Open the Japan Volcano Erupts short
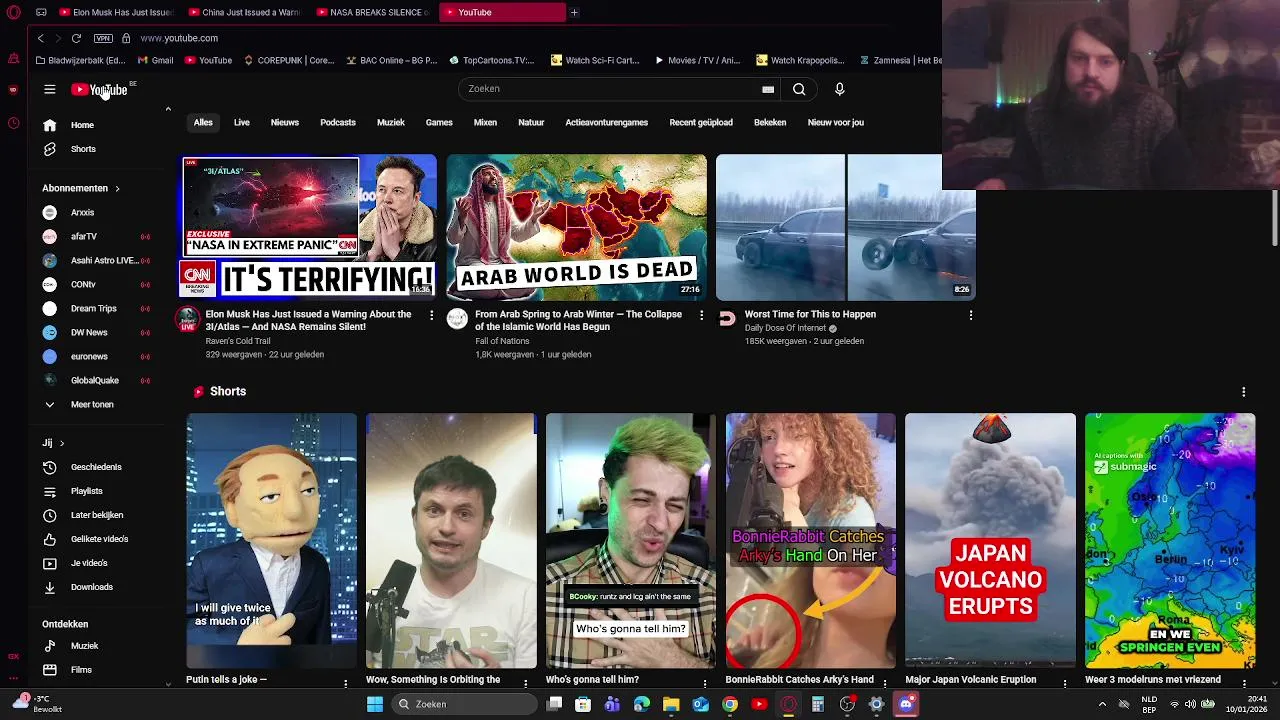 990,540
